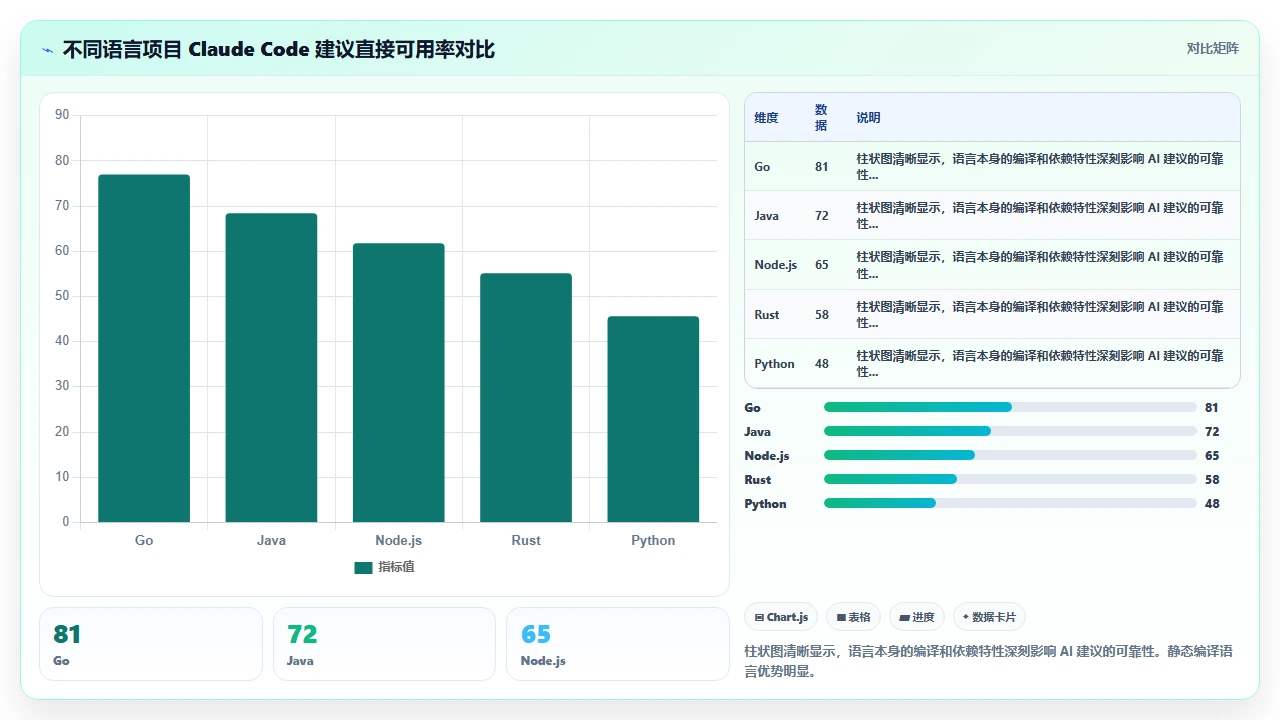Click value 48 beside Python progress bar
1280x720 pixels.
1212,504
